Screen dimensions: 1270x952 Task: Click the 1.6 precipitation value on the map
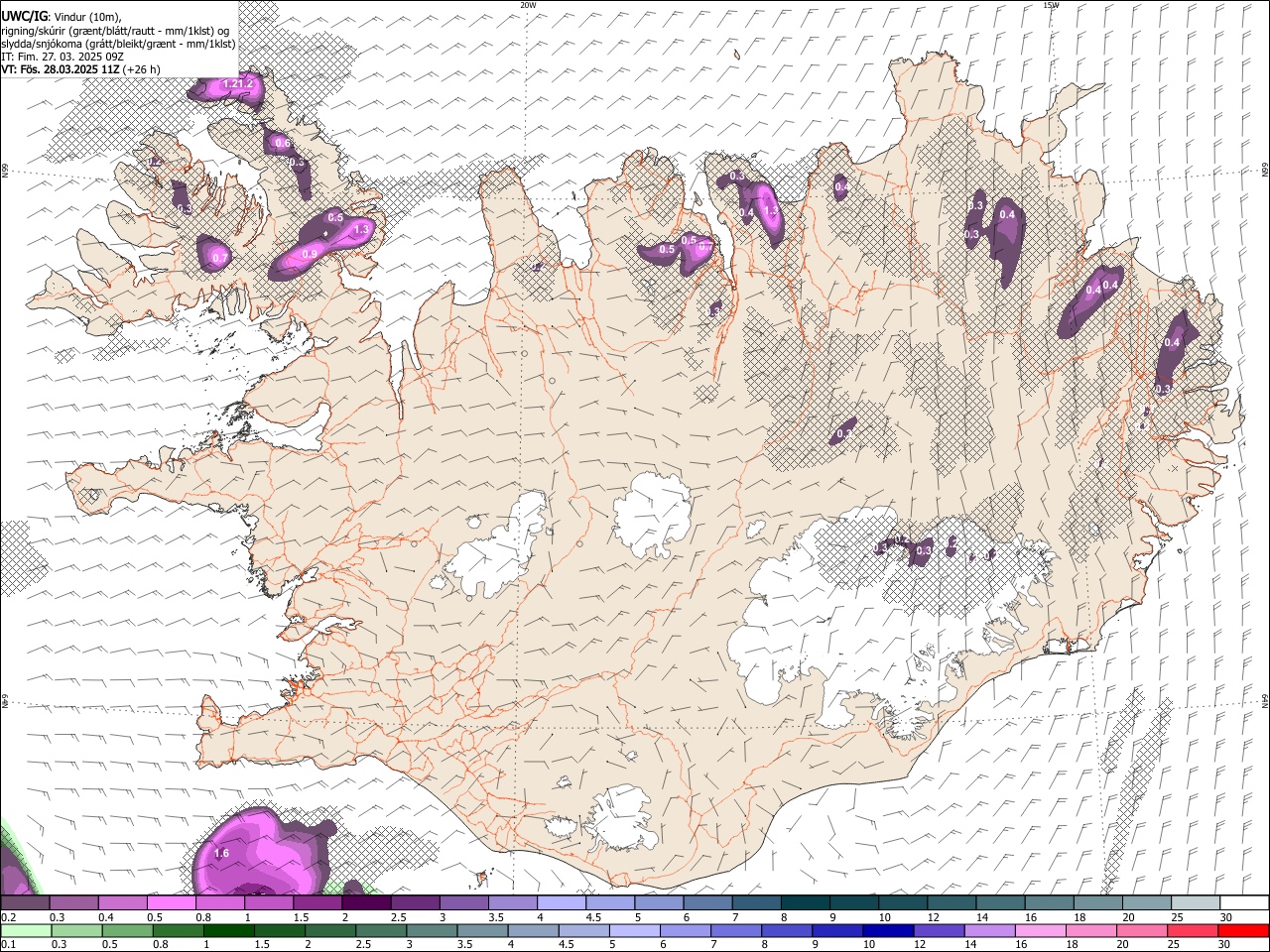221,854
